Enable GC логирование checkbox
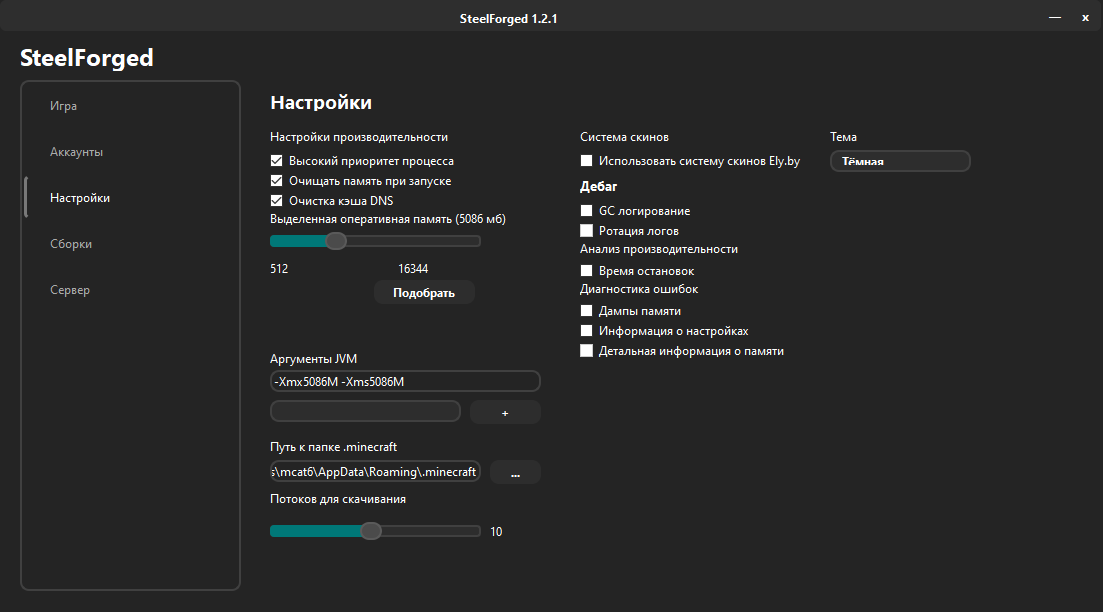The height and width of the screenshot is (612, 1103). pos(586,210)
